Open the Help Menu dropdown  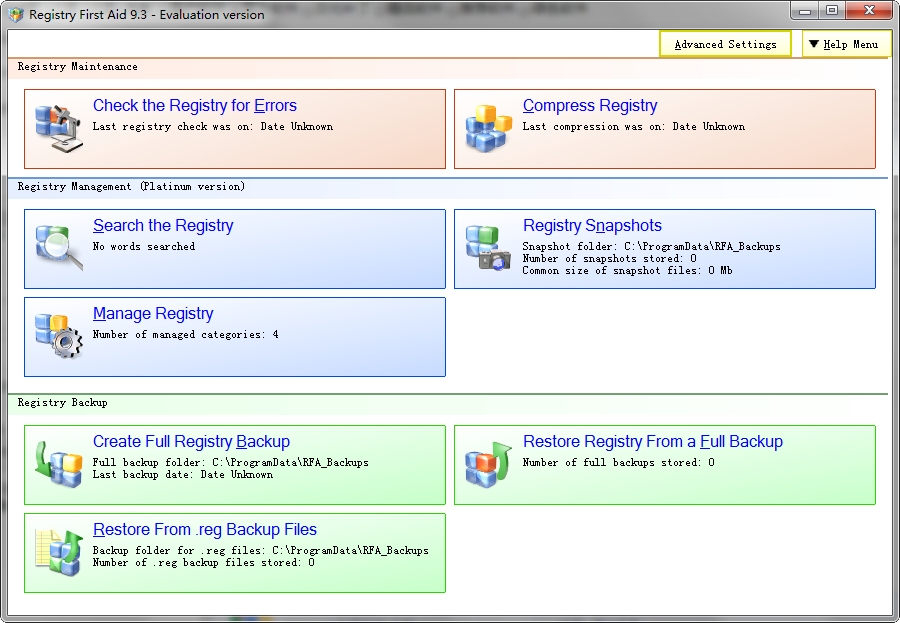[x=846, y=44]
